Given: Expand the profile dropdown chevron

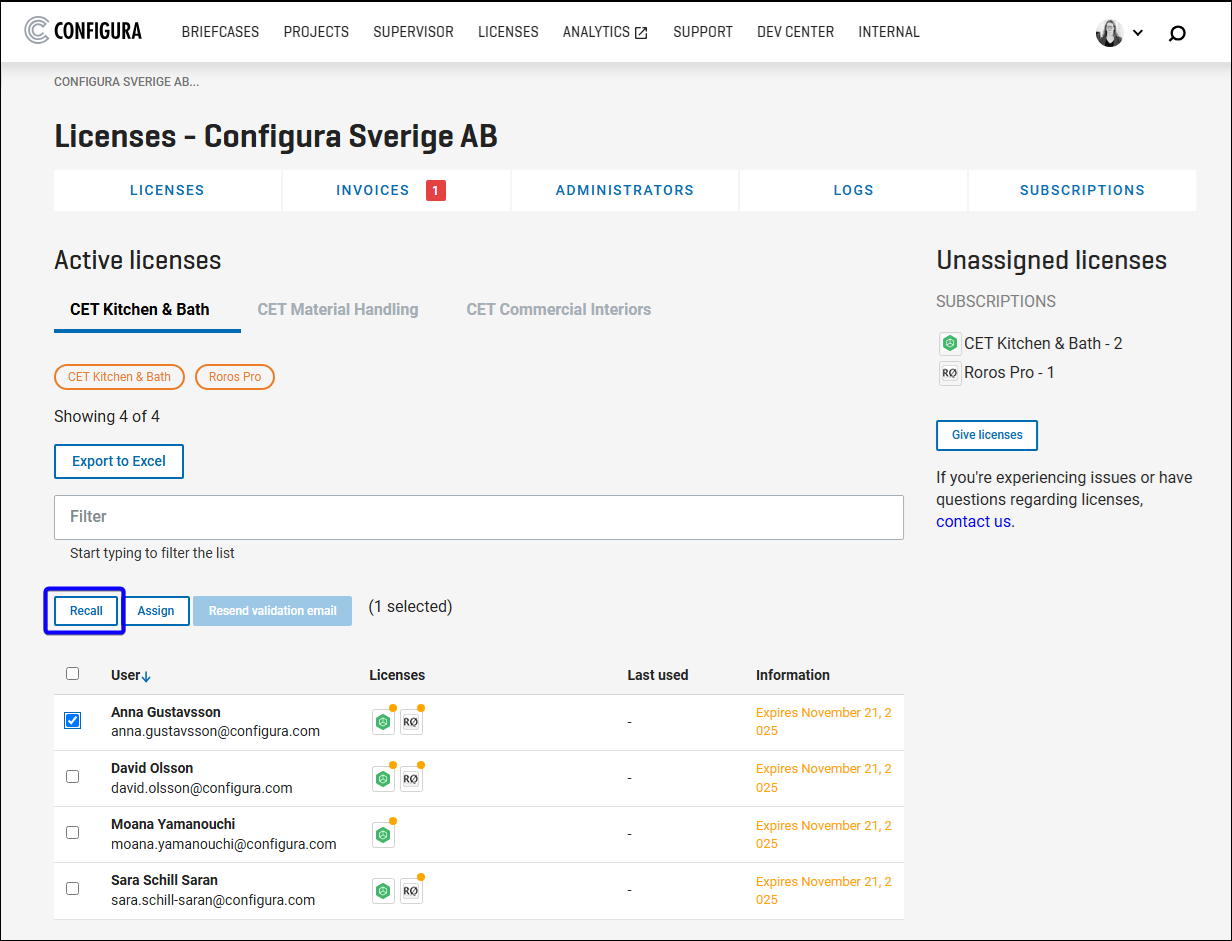Looking at the screenshot, I should (x=1138, y=33).
